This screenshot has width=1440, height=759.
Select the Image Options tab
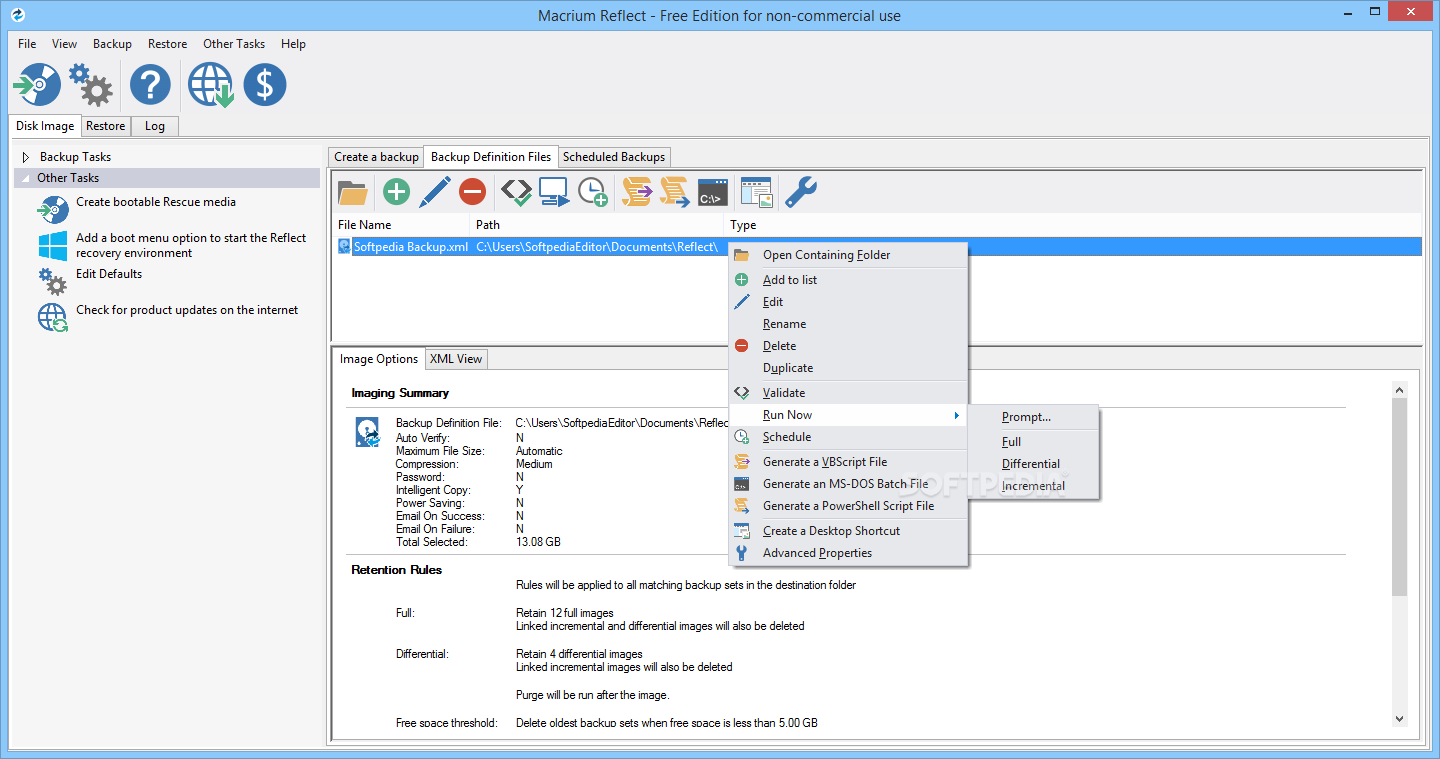coord(379,359)
